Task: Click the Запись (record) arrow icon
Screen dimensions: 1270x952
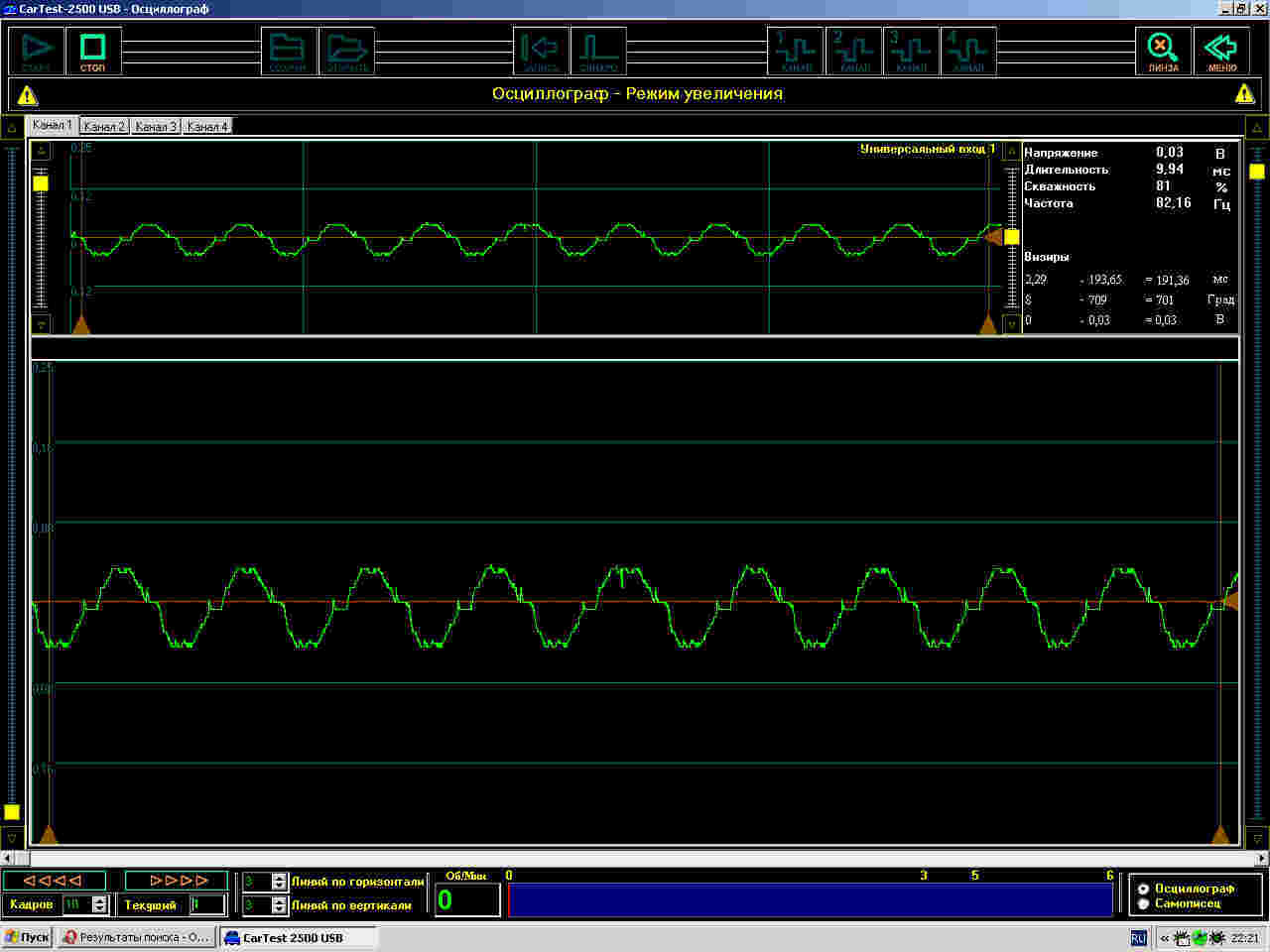Action: (x=541, y=50)
